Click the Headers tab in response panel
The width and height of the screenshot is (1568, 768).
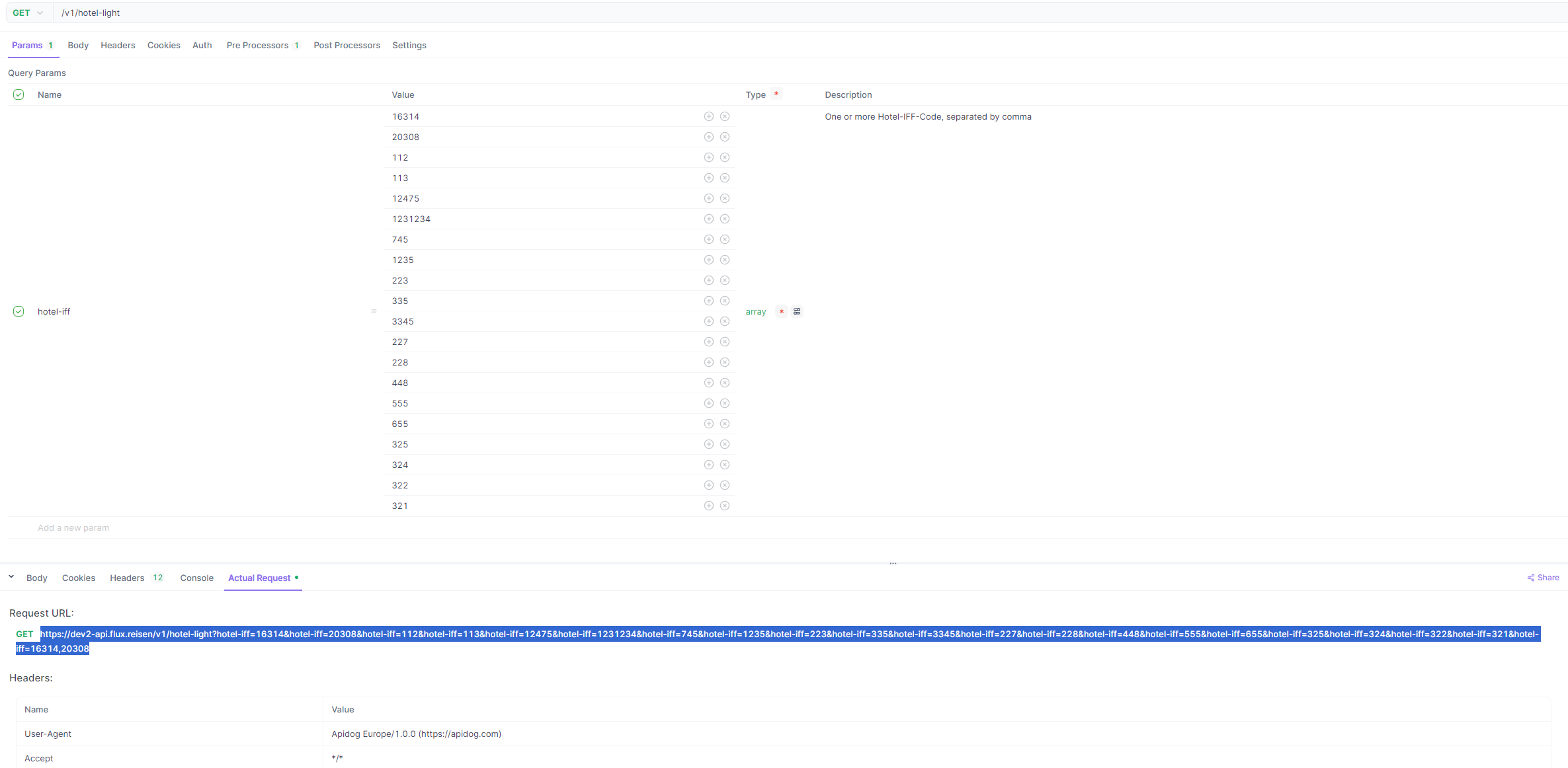tap(127, 578)
